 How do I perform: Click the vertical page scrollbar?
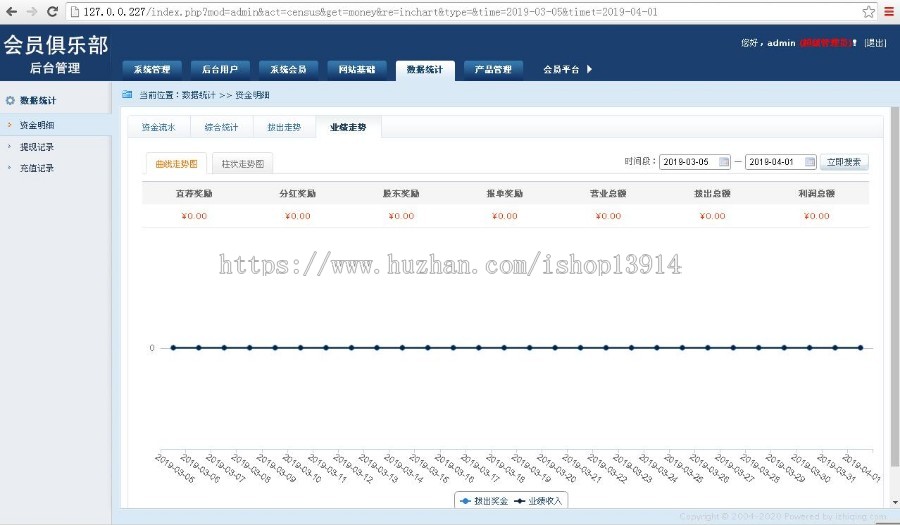pyautogui.click(x=895, y=287)
